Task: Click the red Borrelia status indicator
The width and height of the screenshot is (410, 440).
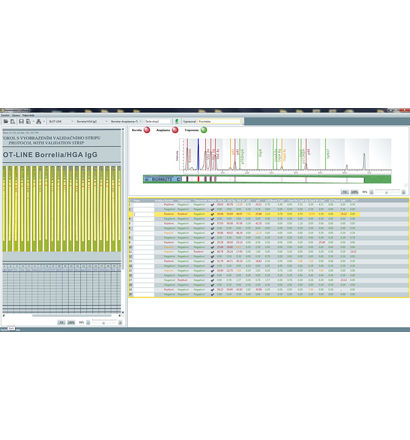Action: [x=147, y=130]
